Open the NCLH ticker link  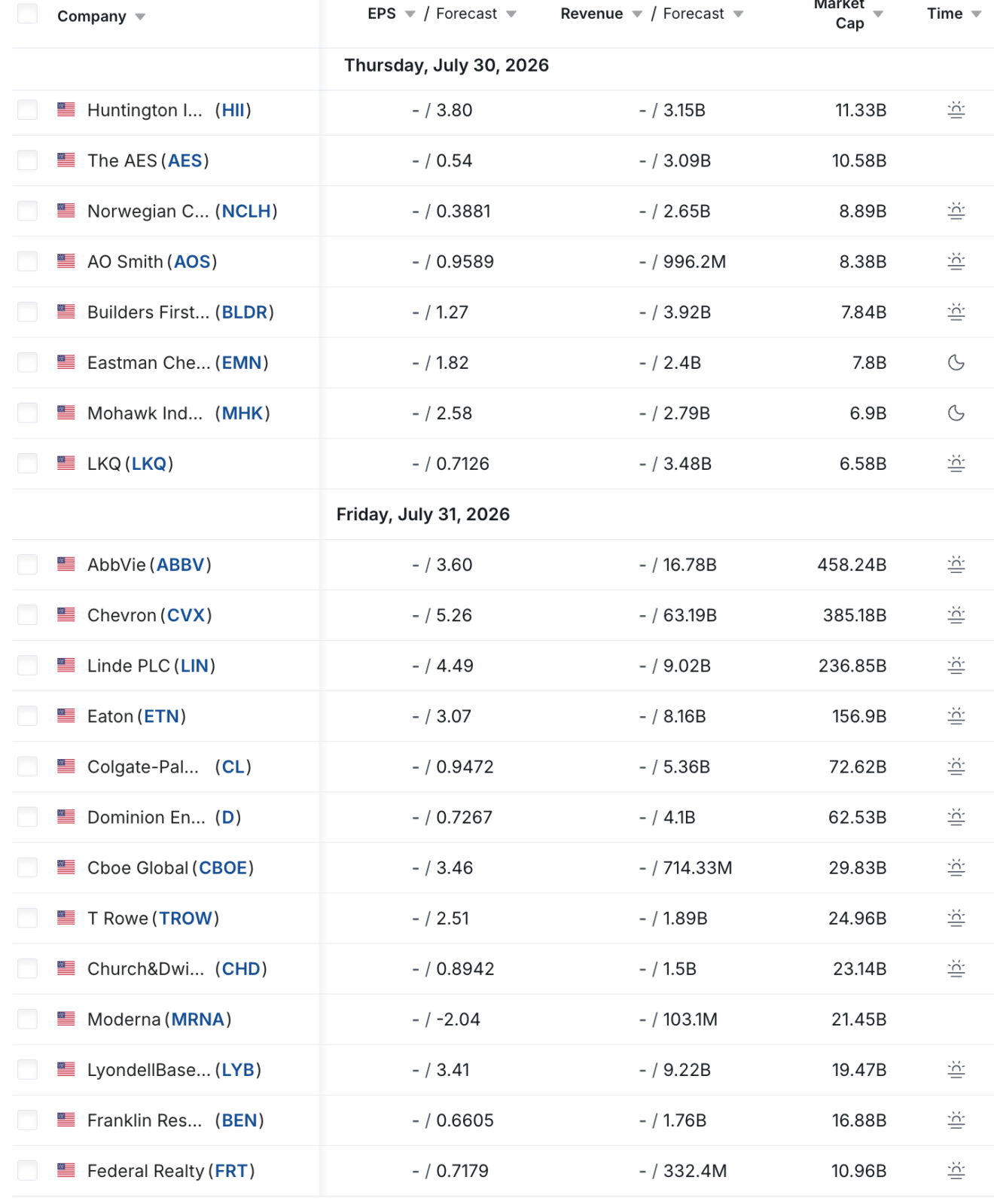click(x=246, y=211)
